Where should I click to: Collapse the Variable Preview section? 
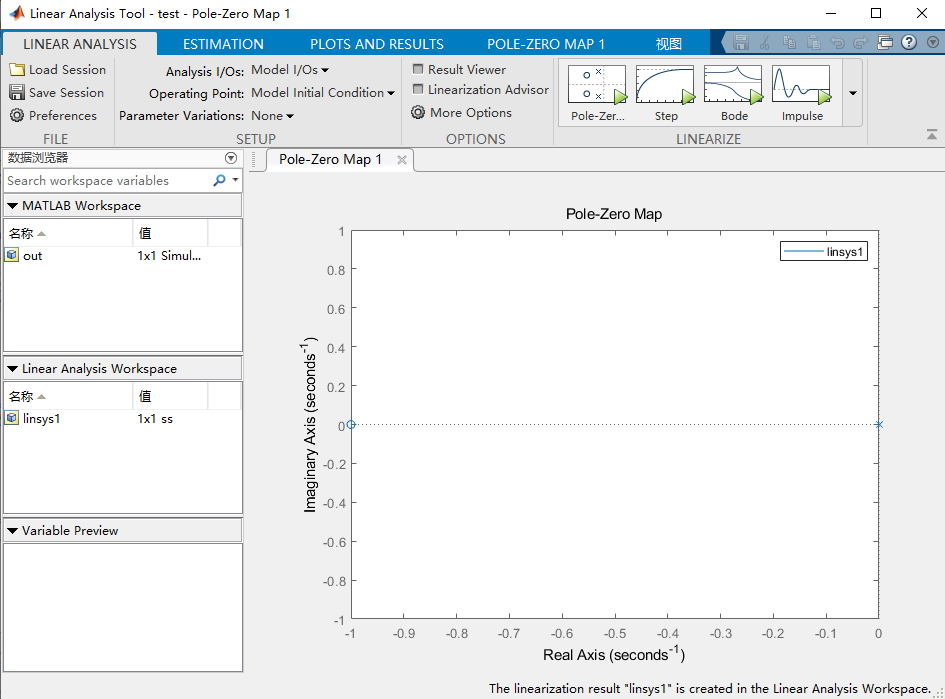point(12,531)
